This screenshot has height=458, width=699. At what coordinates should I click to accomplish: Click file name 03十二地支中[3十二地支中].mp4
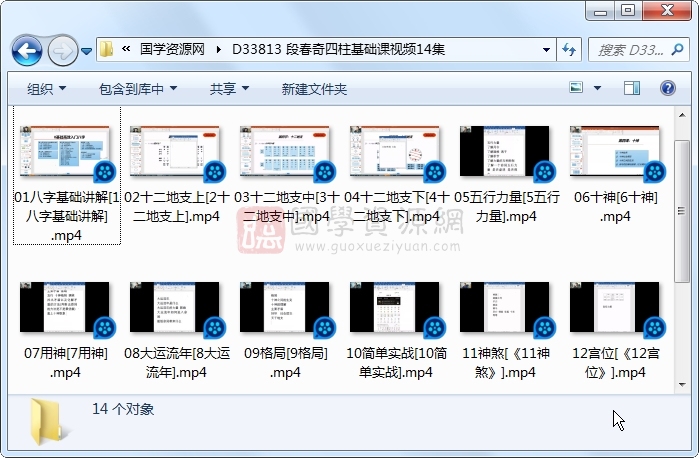pos(286,206)
